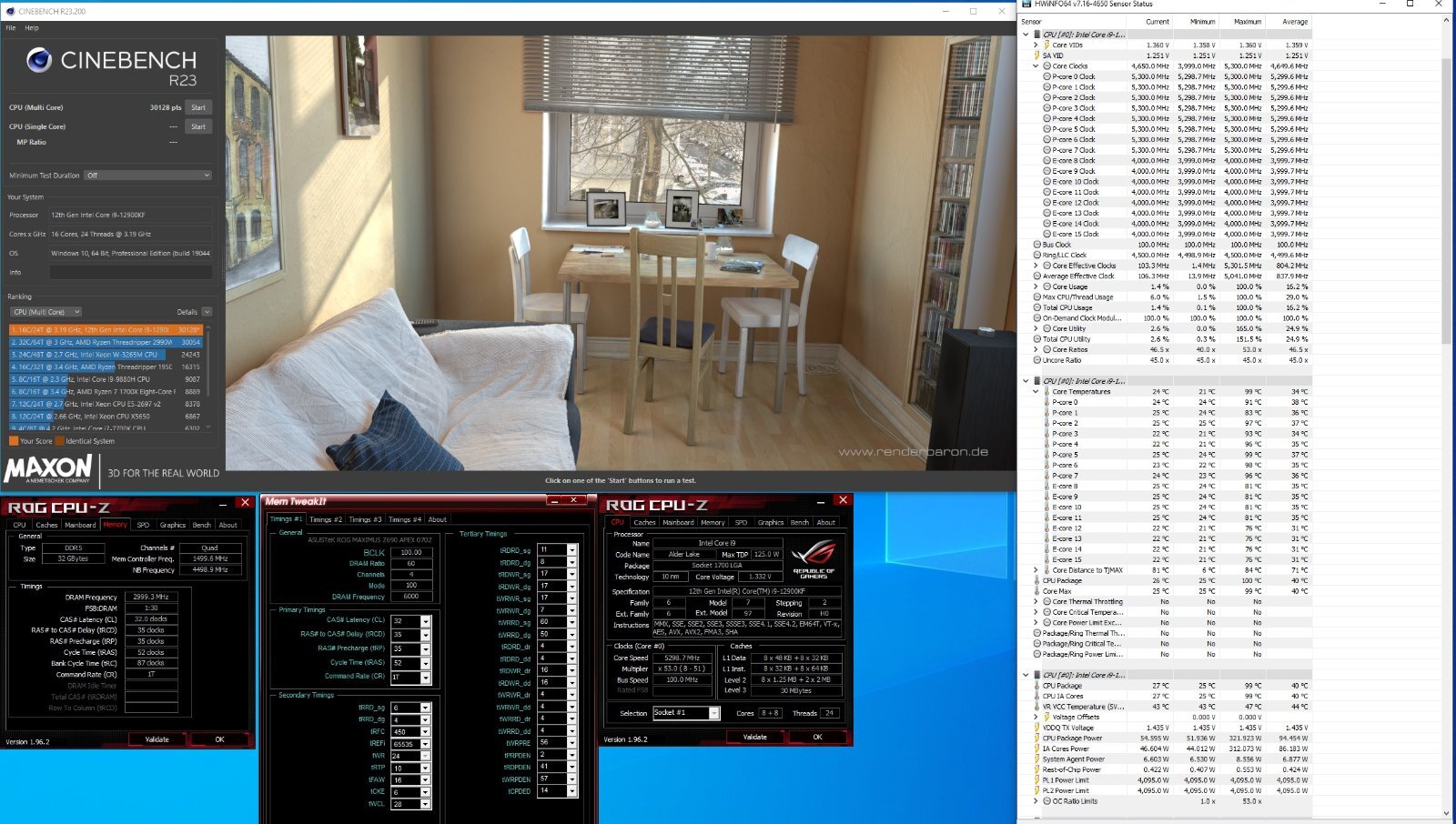Click the chip icon of the CPU group above Core VIDs
The height and width of the screenshot is (824, 1456).
(x=1036, y=35)
